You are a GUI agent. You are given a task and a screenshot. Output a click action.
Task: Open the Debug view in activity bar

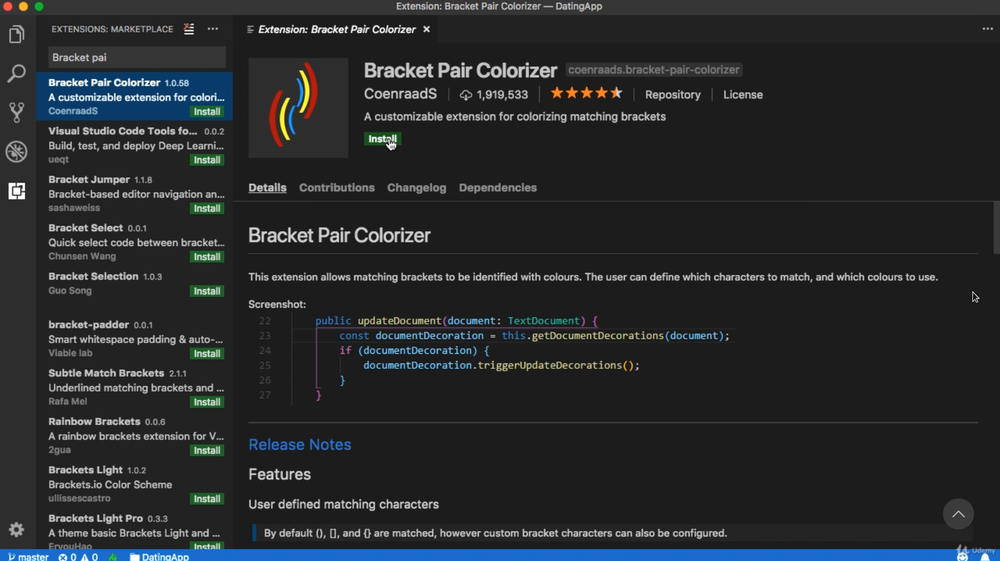pos(16,151)
